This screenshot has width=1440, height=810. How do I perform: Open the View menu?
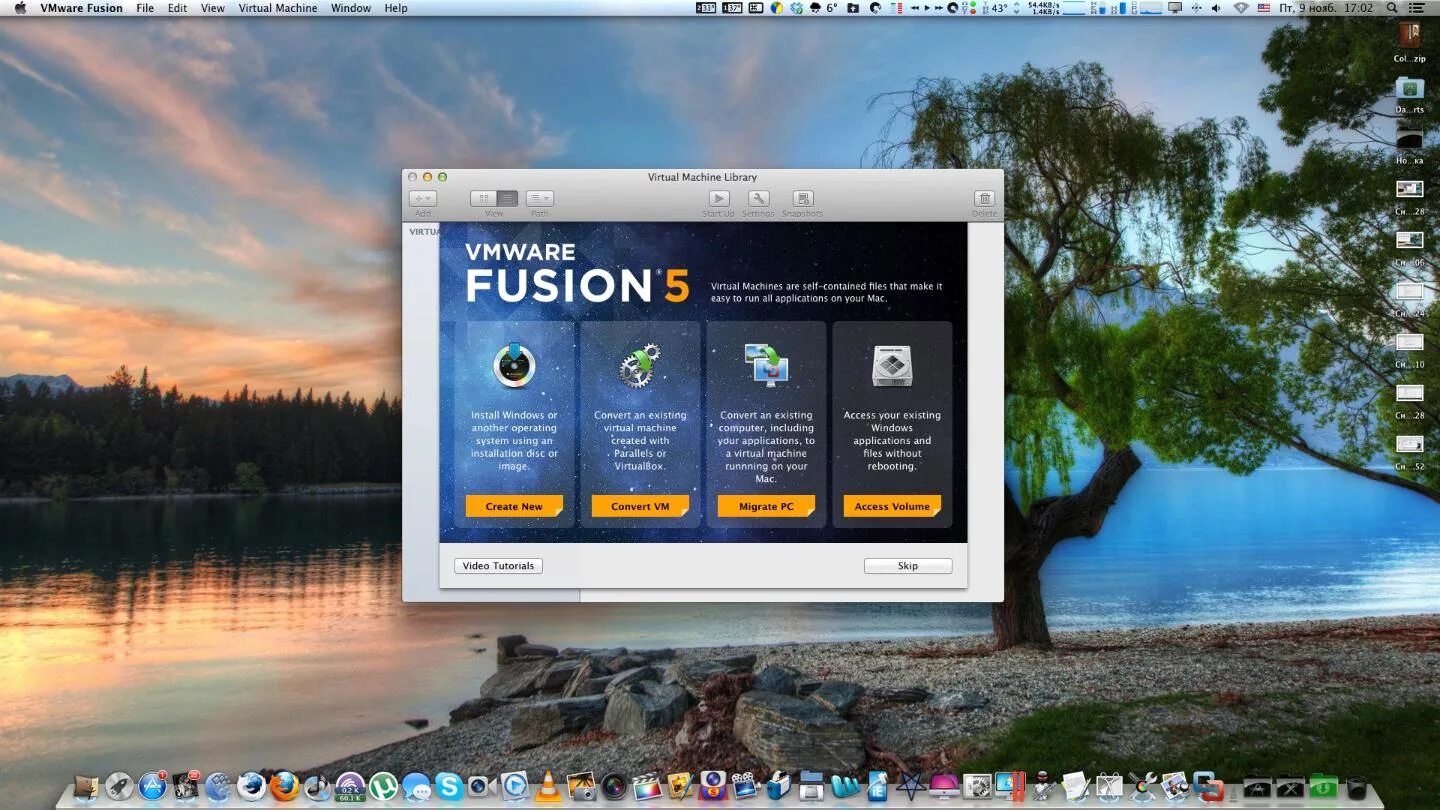tap(213, 8)
